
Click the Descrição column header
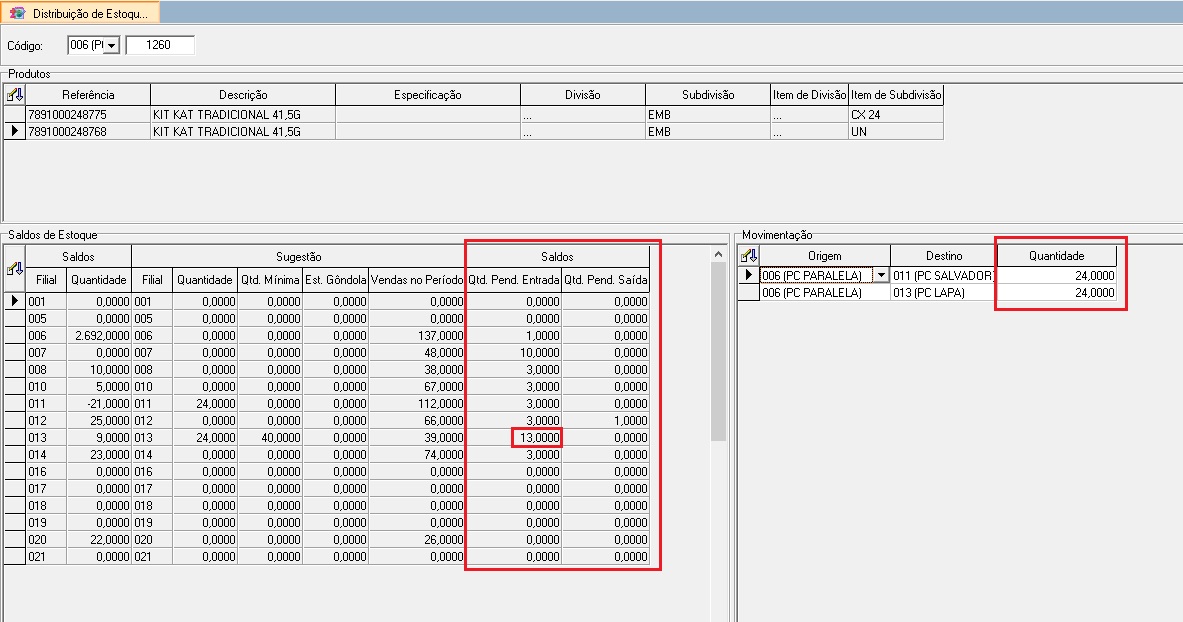pyautogui.click(x=243, y=94)
